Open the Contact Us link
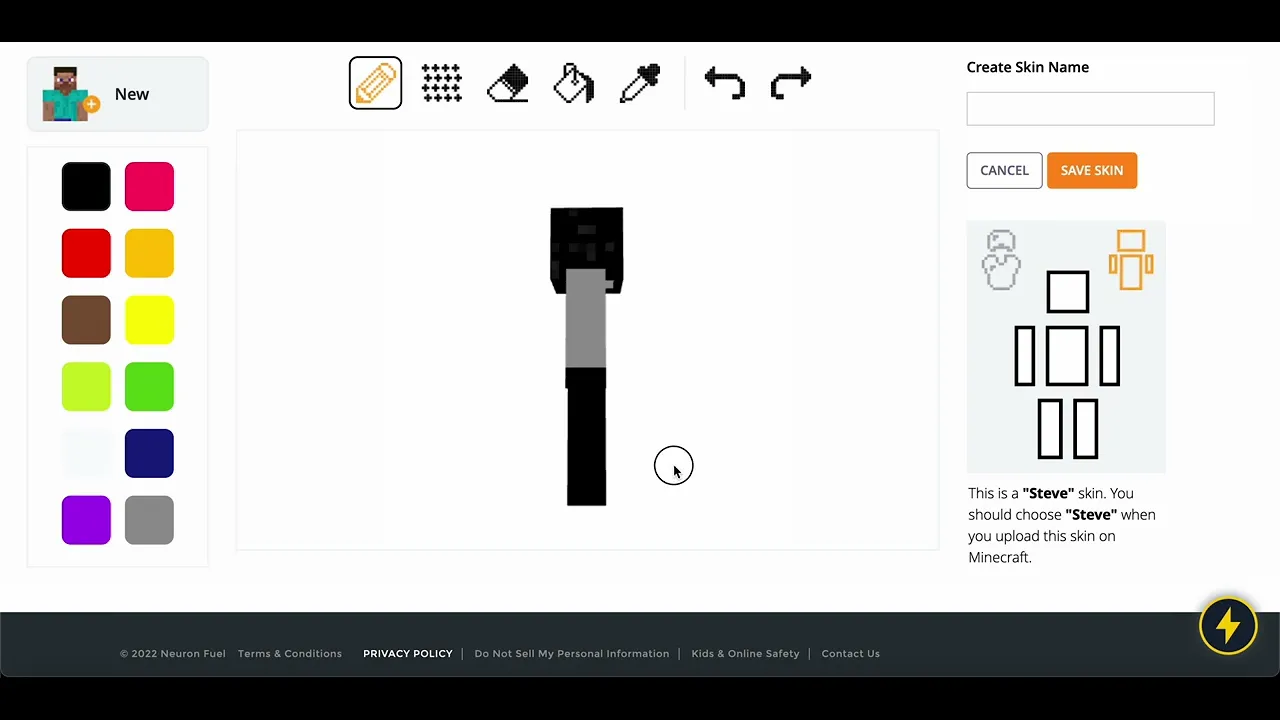This screenshot has width=1280, height=720. point(851,654)
